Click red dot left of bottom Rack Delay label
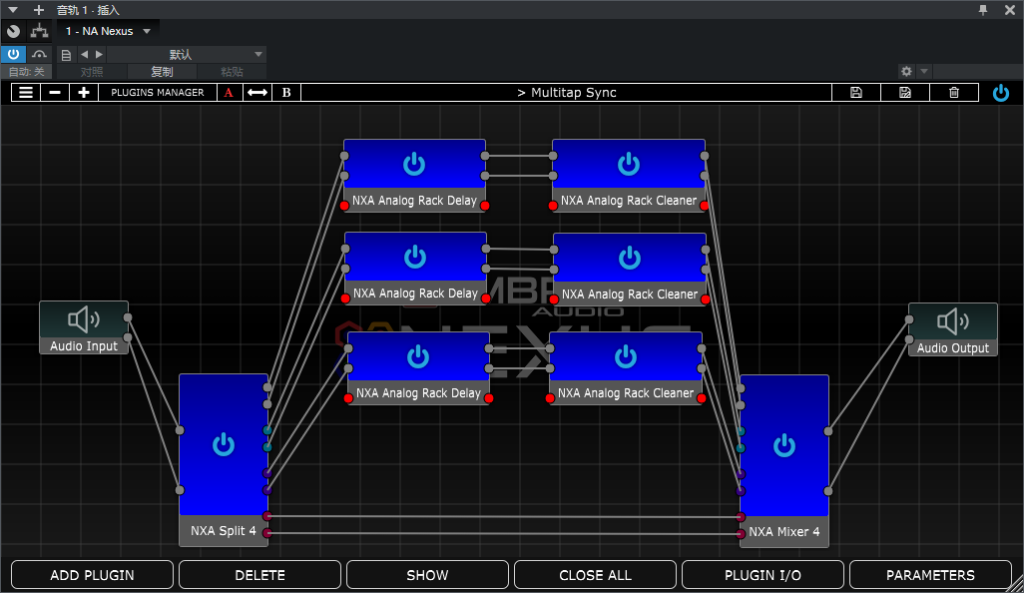 348,398
